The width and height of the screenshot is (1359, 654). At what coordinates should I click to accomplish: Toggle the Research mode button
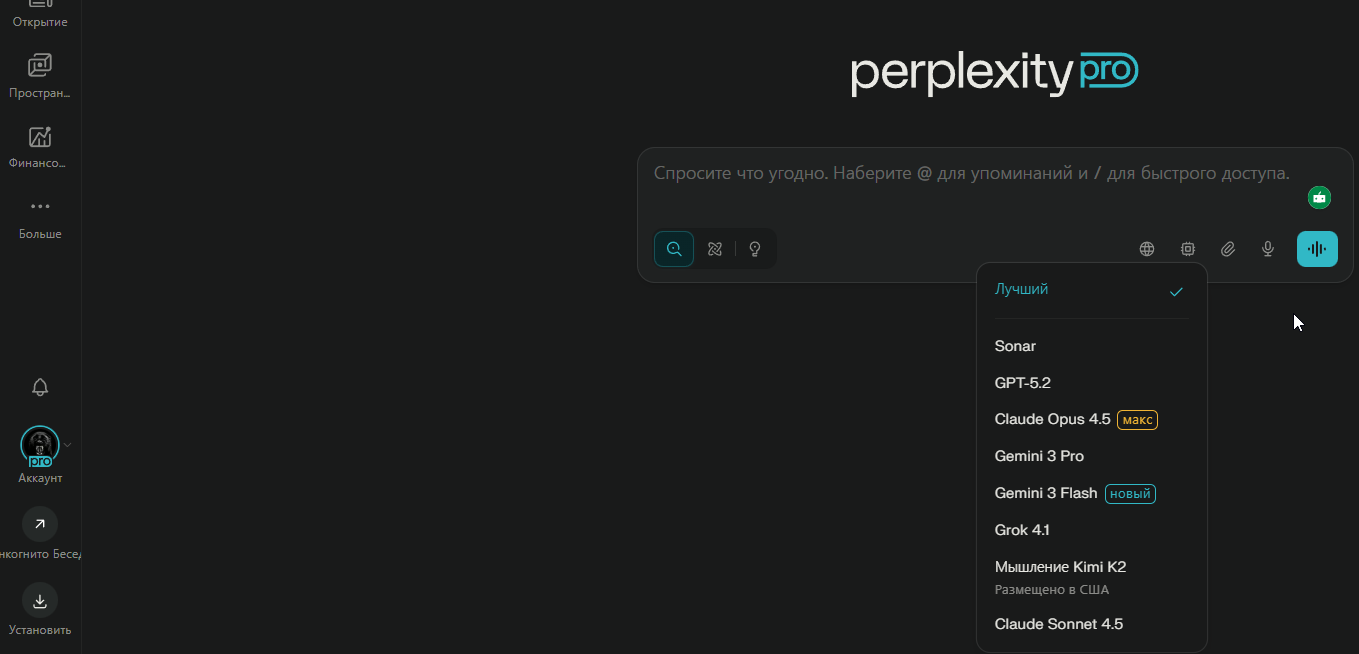coord(715,249)
